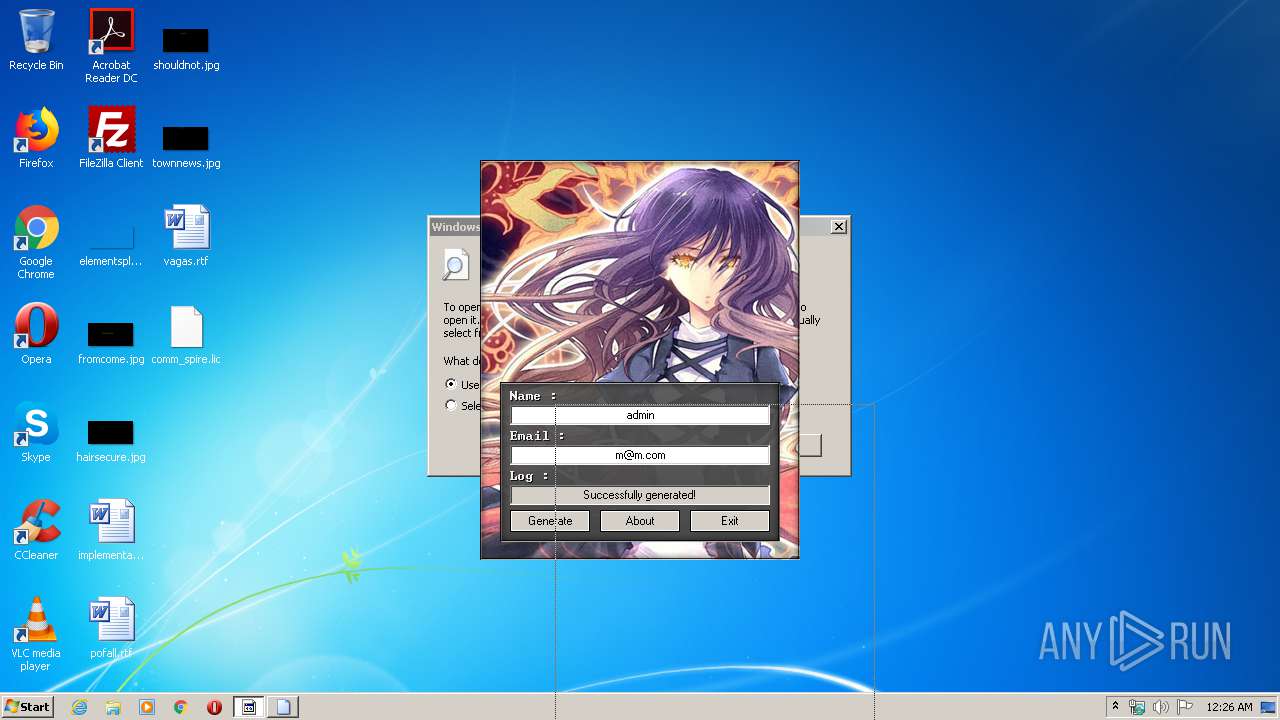This screenshot has width=1280, height=720.
Task: Select the implementa... document icon
Action: coord(111,530)
